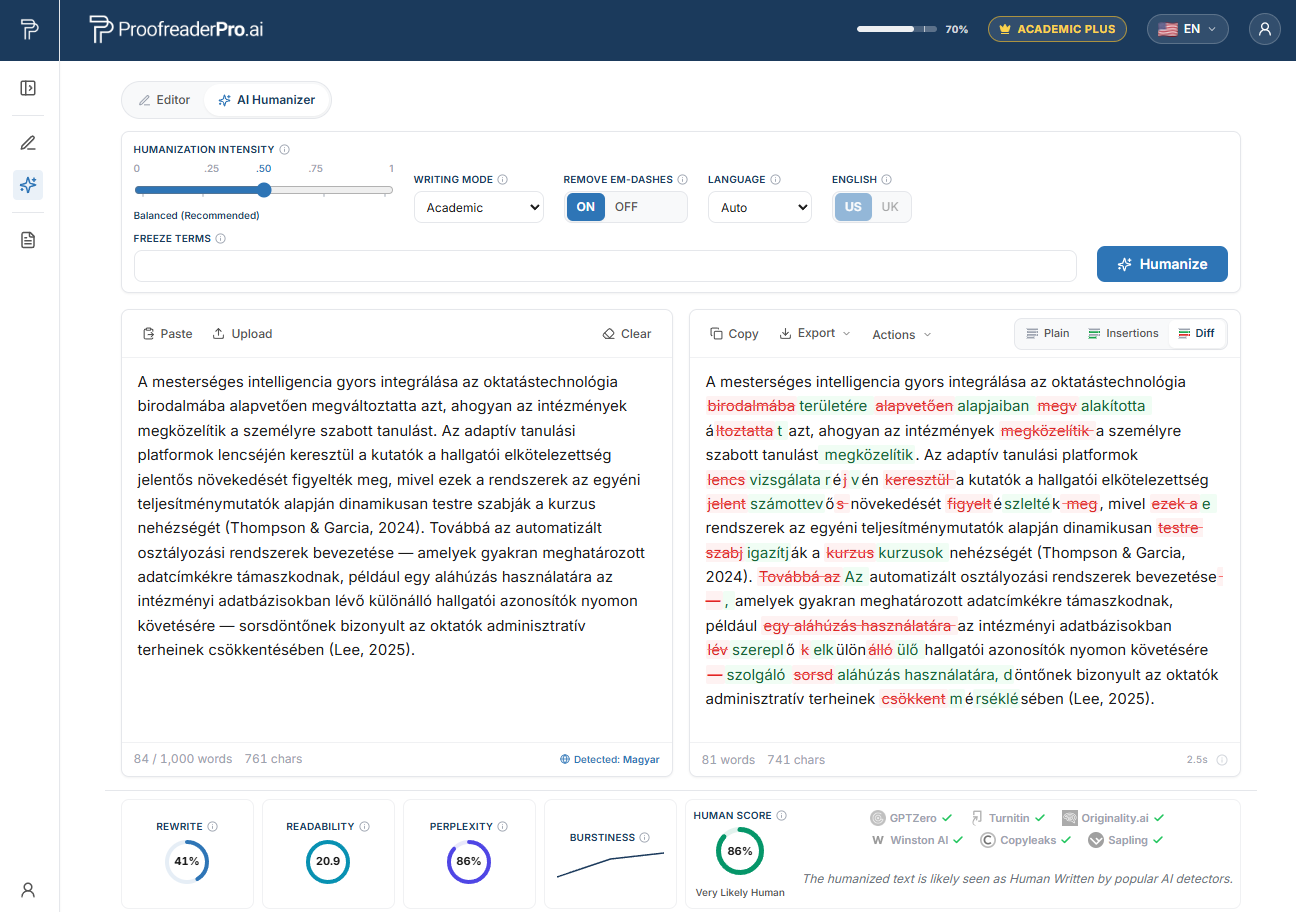This screenshot has width=1296, height=912.
Task: Click the Remove Em-Dashes info icon
Action: pyautogui.click(x=683, y=180)
